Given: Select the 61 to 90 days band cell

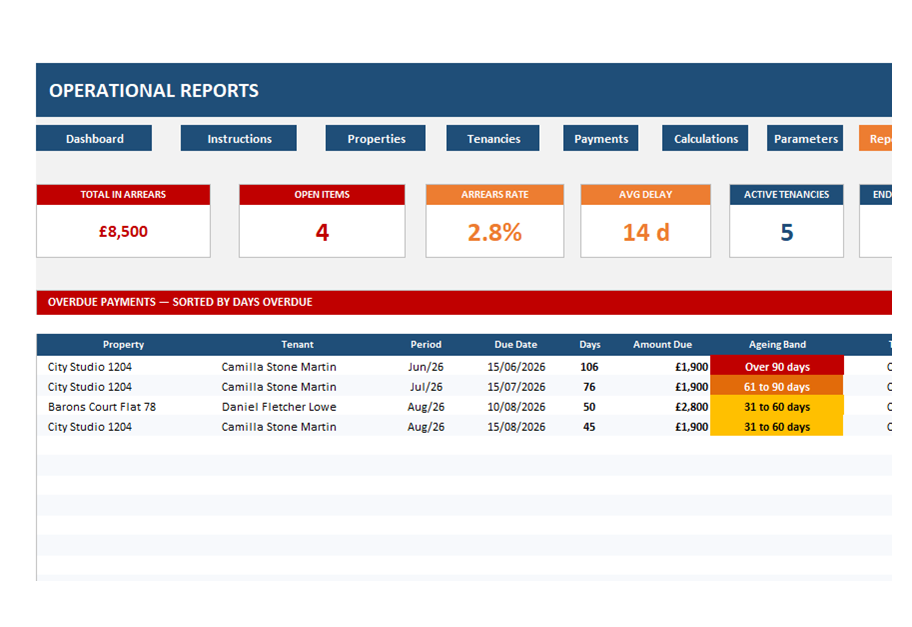Looking at the screenshot, I should coord(777,386).
